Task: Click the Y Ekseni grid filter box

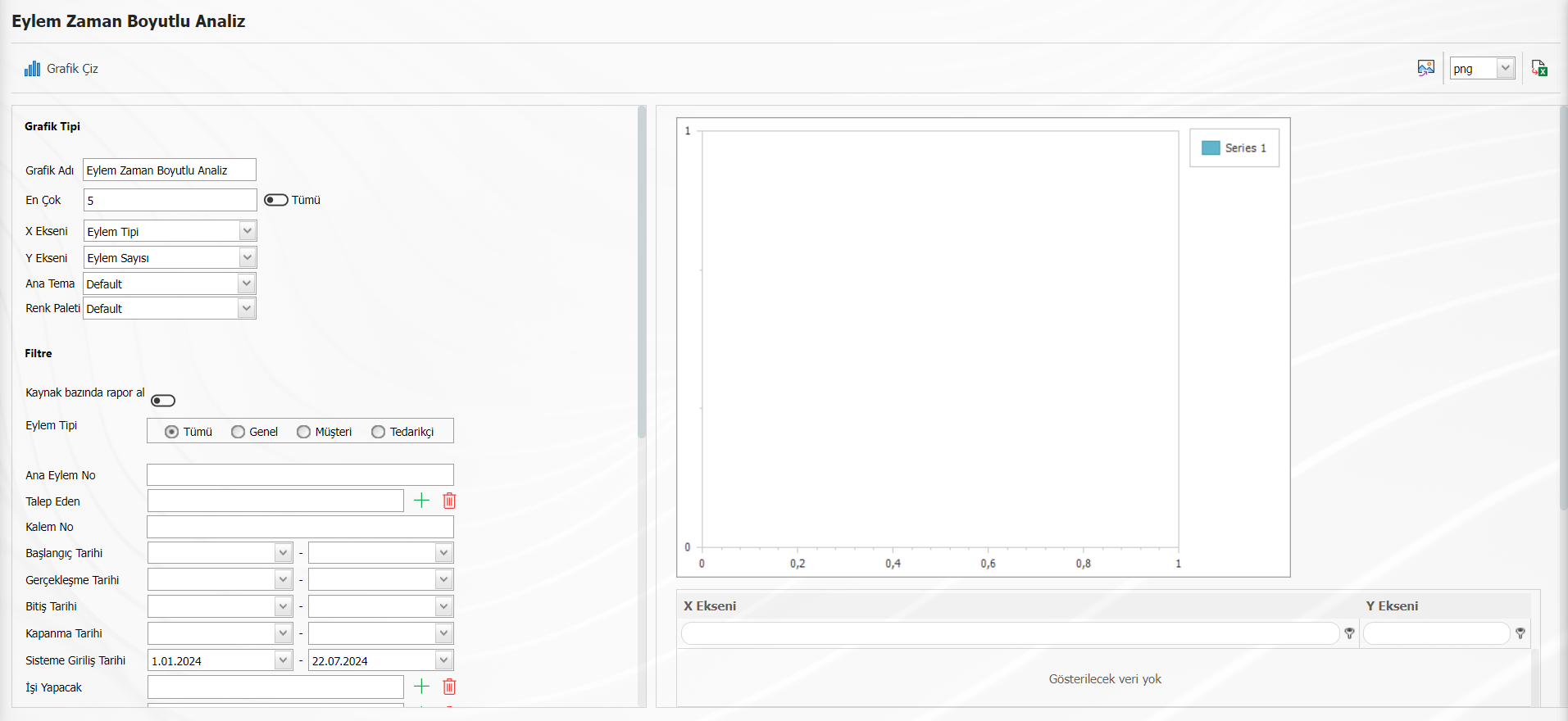Action: pyautogui.click(x=1436, y=633)
